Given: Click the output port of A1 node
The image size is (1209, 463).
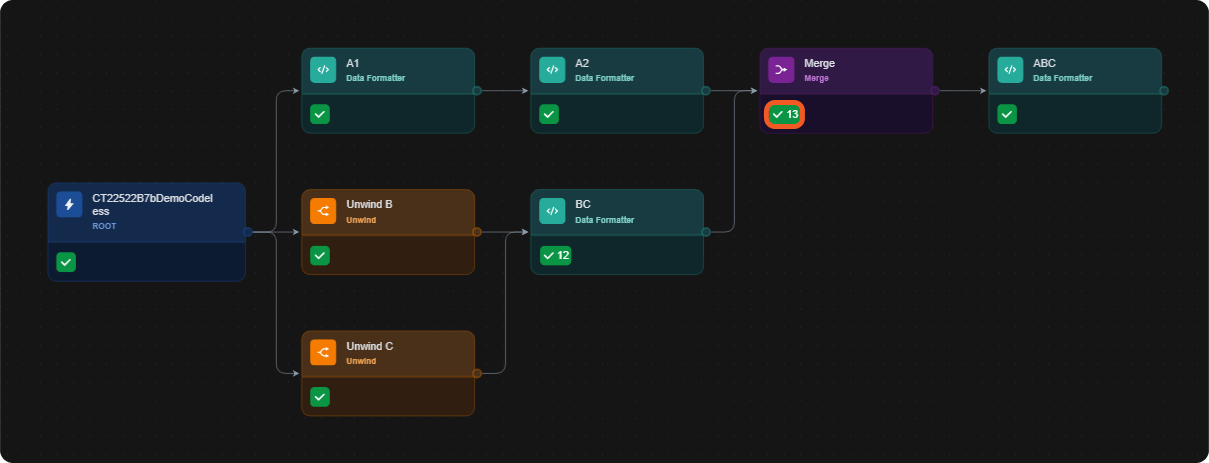Looking at the screenshot, I should (477, 90).
